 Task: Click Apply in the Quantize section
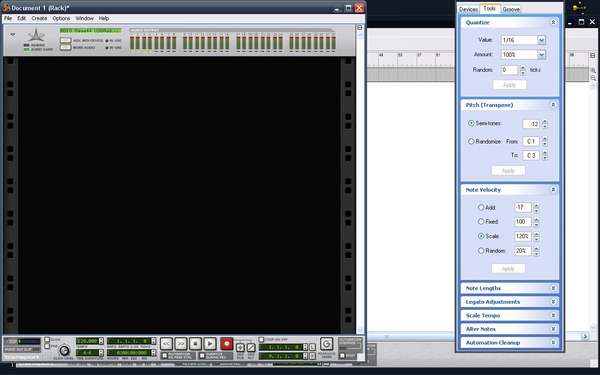click(x=509, y=85)
